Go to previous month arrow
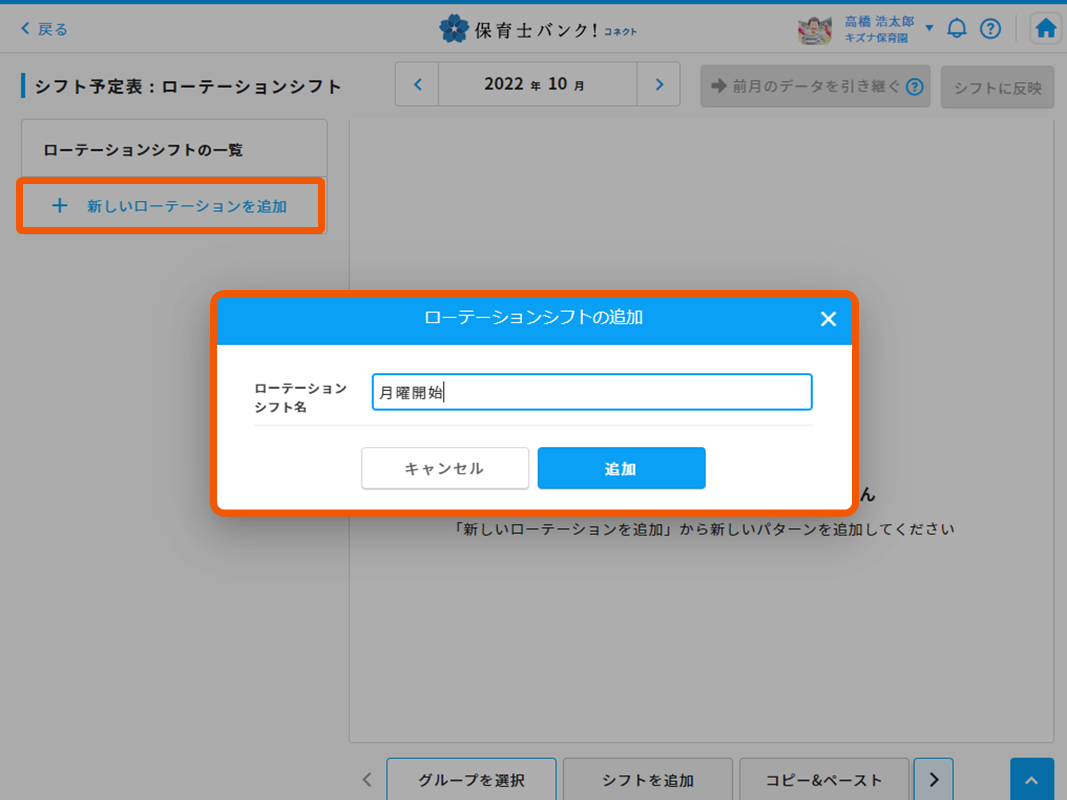Image resolution: width=1067 pixels, height=800 pixels. (418, 85)
